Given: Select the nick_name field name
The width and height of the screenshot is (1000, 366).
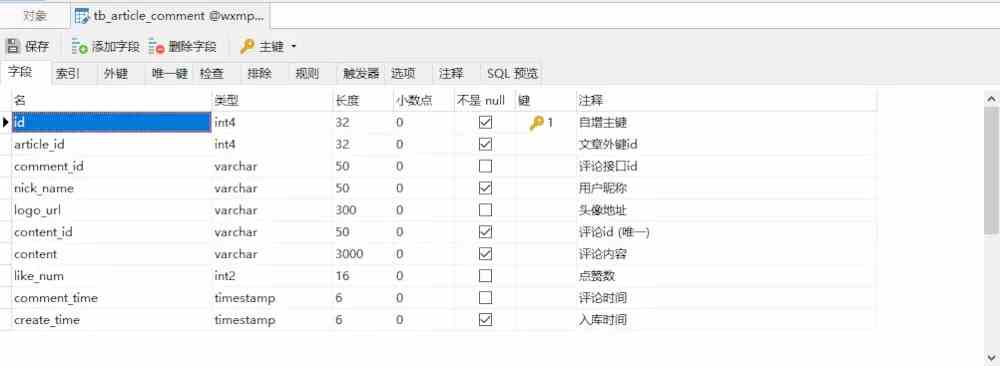Looking at the screenshot, I should [x=44, y=188].
